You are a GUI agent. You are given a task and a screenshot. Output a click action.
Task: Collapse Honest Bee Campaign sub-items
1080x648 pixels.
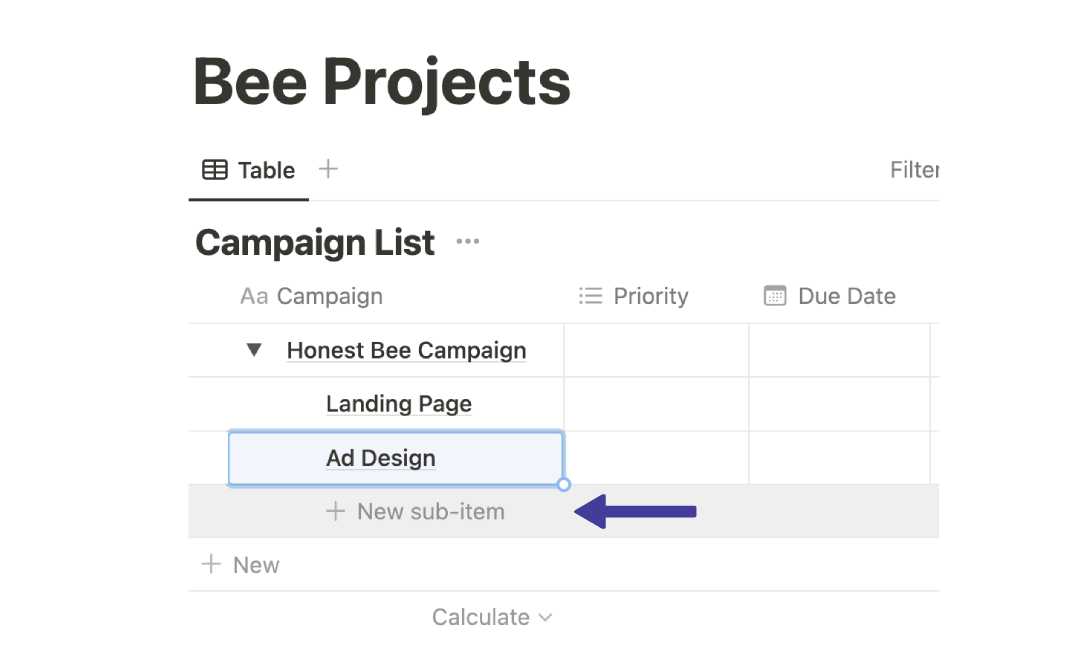(x=253, y=350)
